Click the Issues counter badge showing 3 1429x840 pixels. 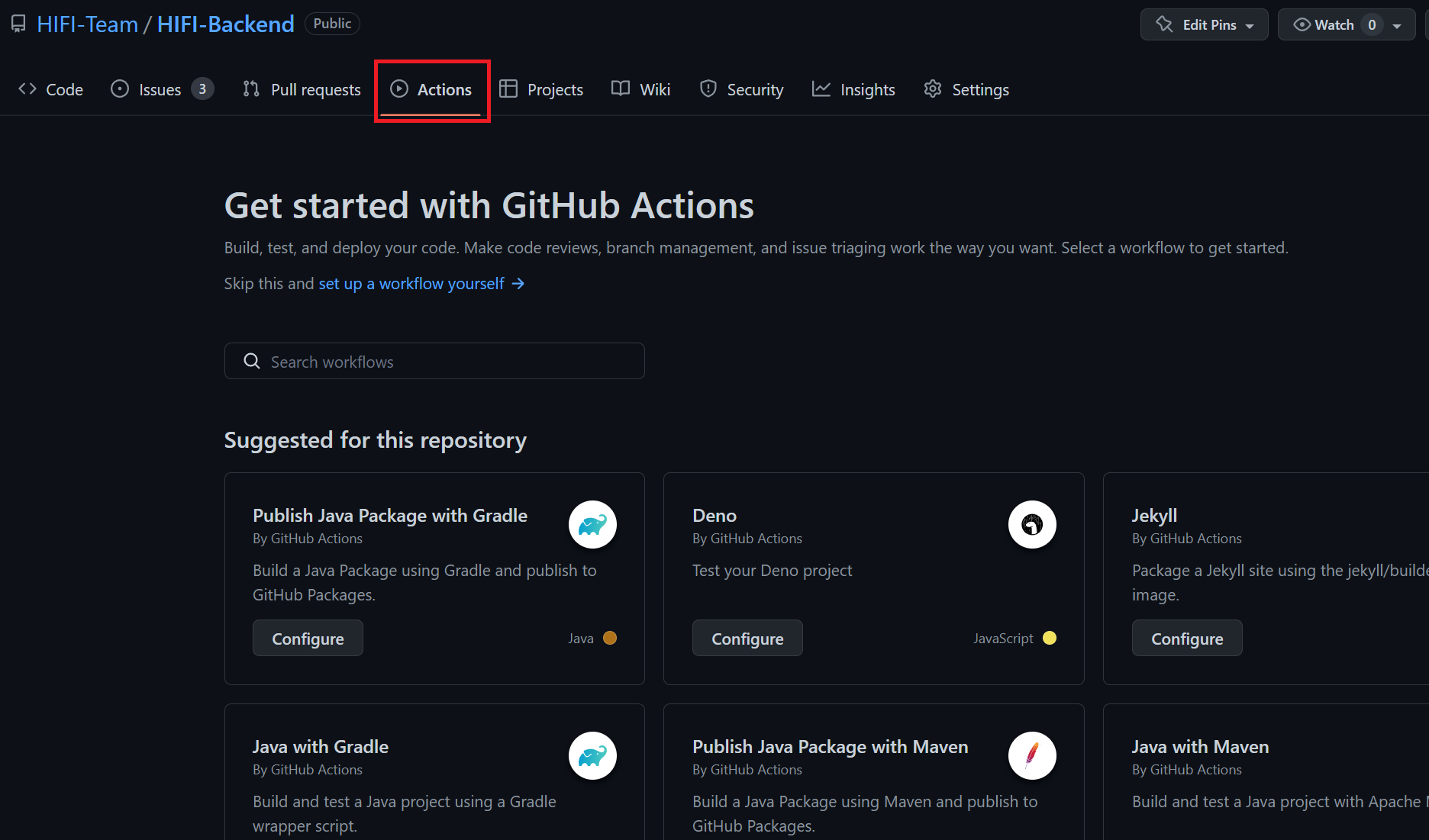tap(202, 89)
